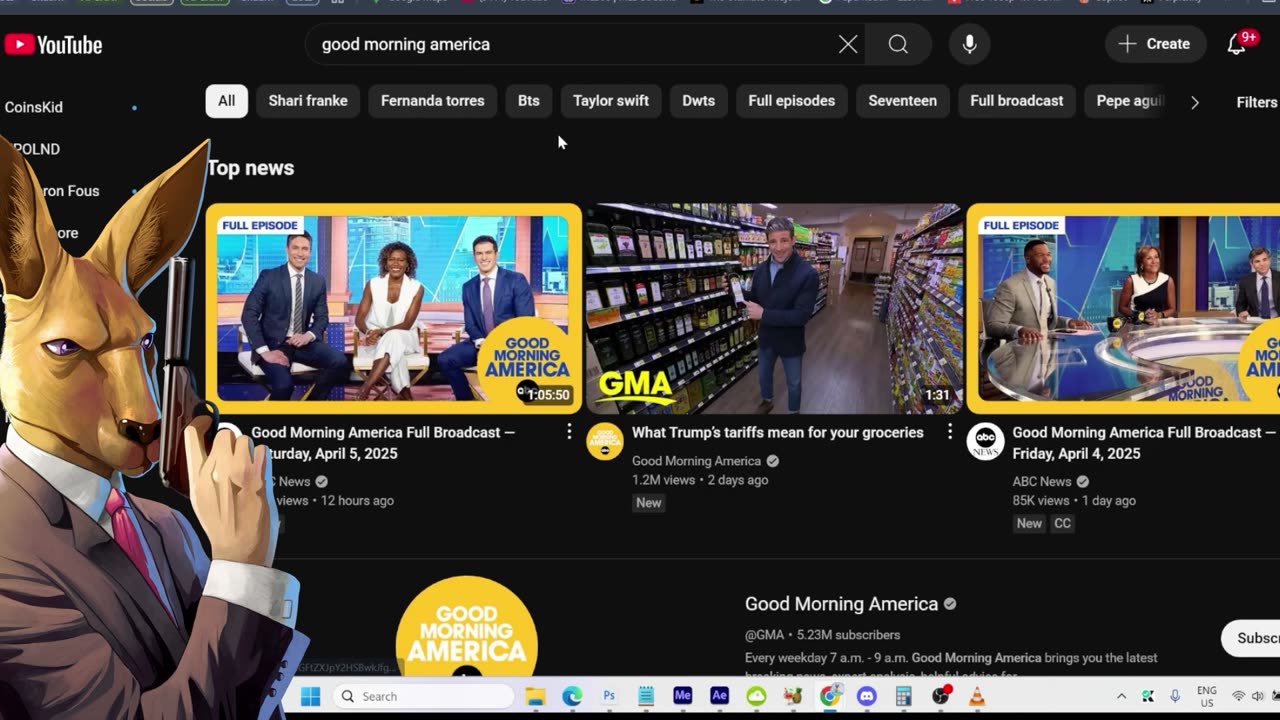Screen dimensions: 1280x720
Task: Open the Friday April 4 broadcast thumbnail
Action: [x=1124, y=308]
